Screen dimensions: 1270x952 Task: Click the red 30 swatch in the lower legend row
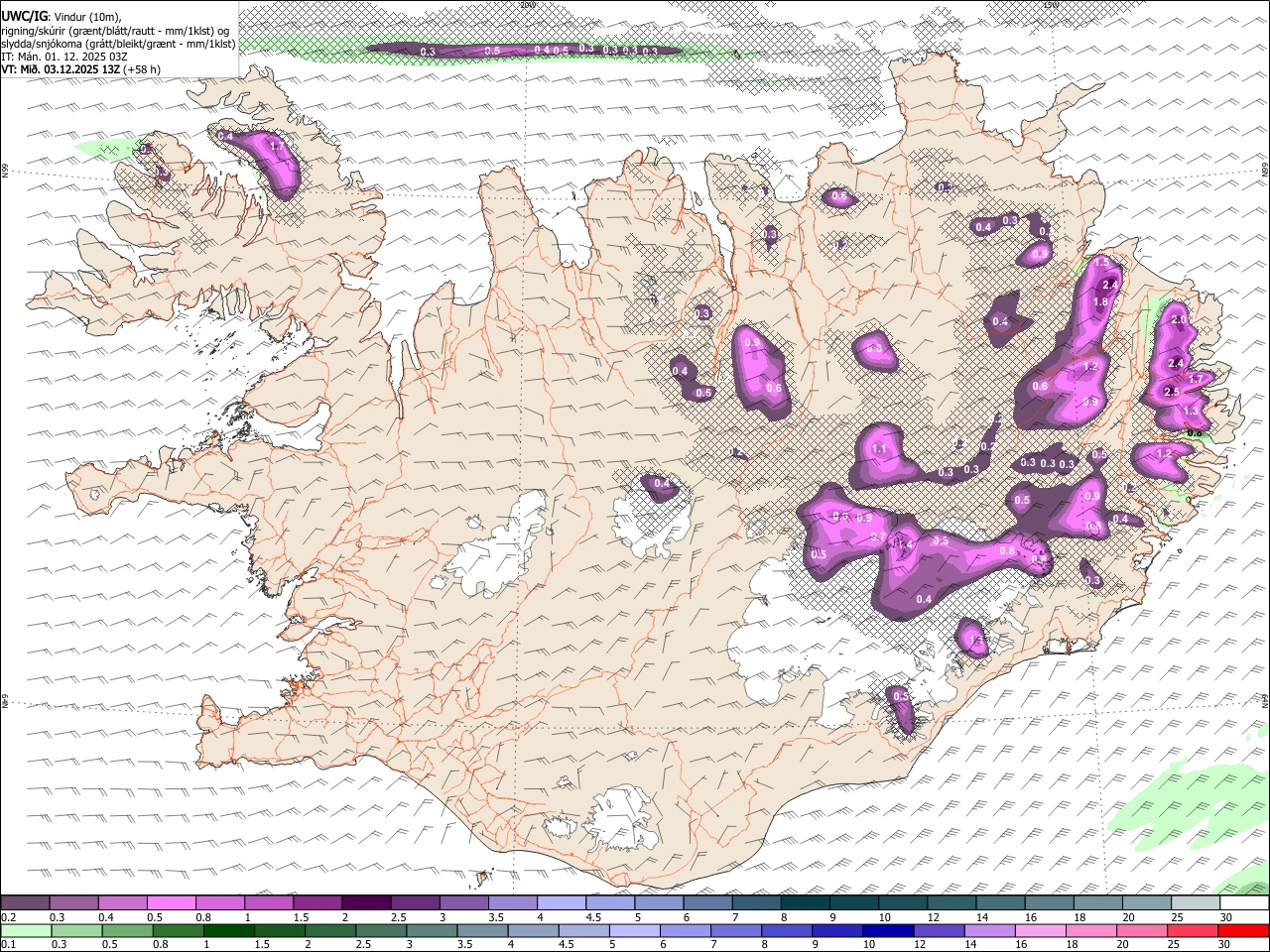tap(1242, 930)
